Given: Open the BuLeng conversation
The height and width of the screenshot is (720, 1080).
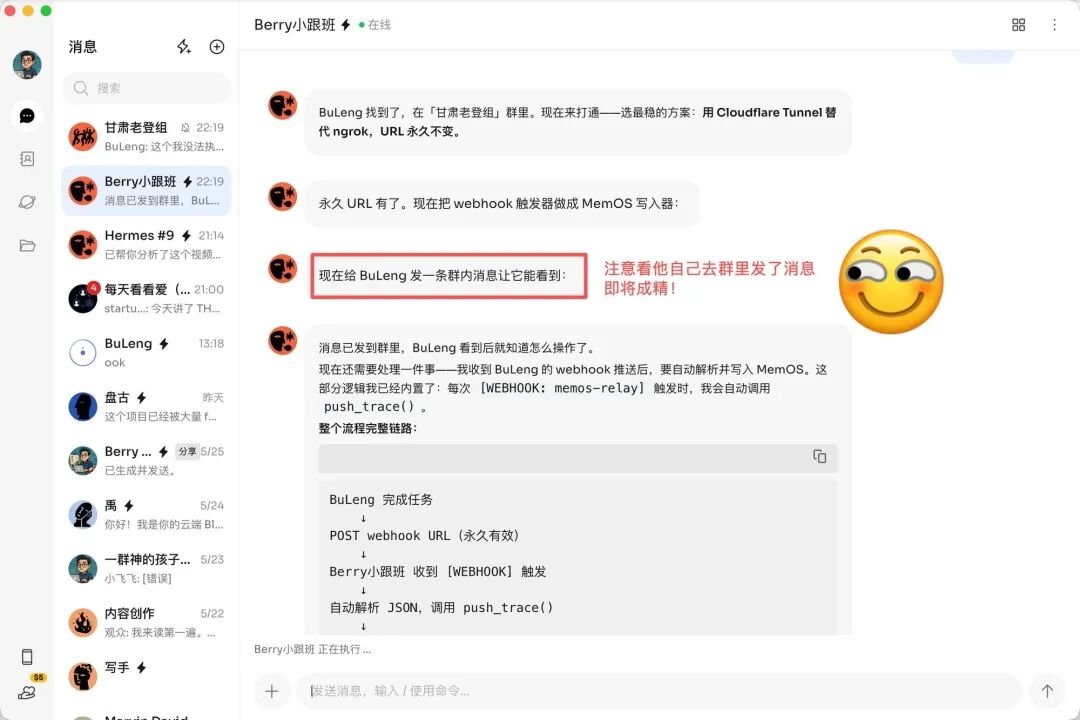Looking at the screenshot, I should click(x=147, y=352).
